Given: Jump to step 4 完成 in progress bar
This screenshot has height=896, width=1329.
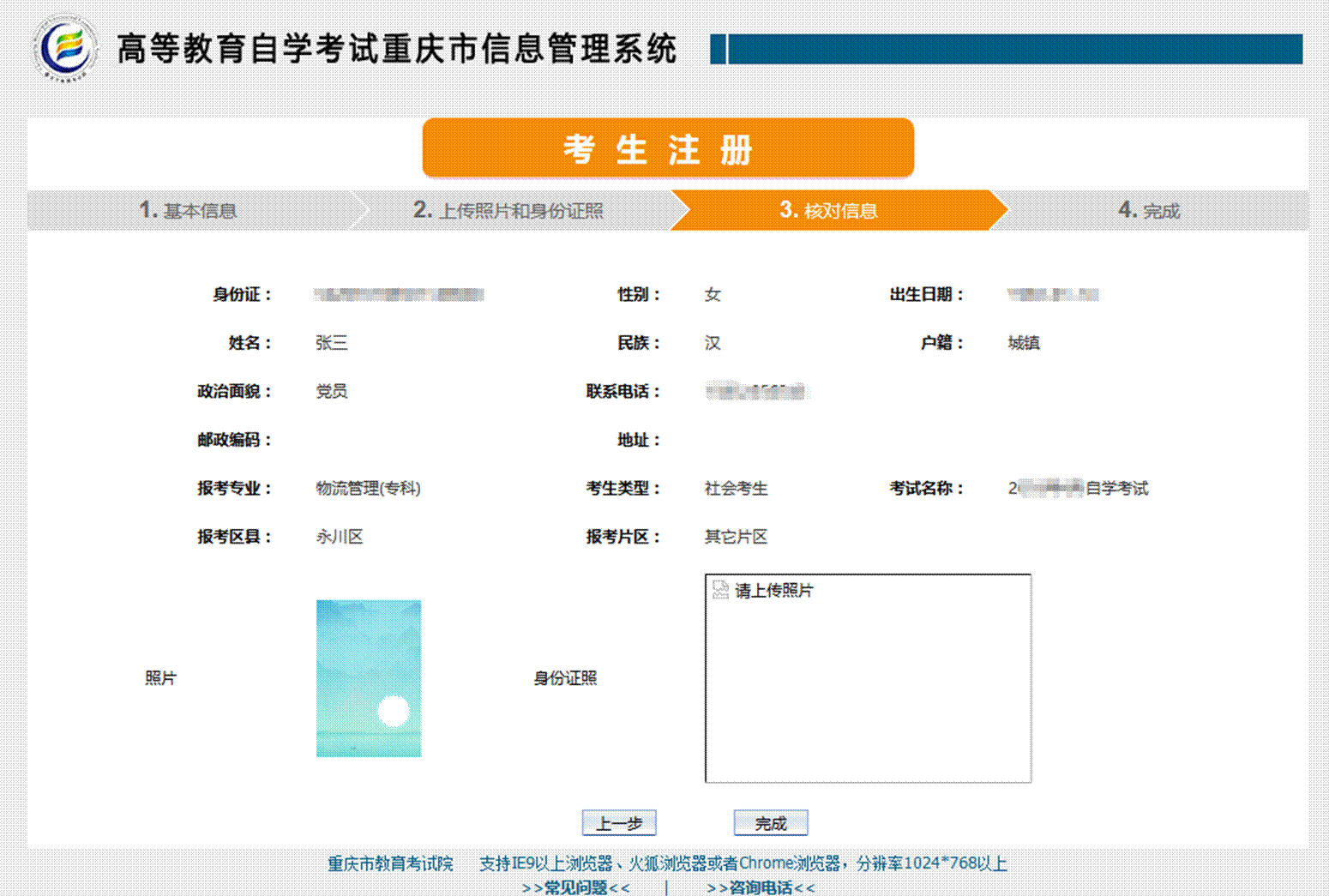Looking at the screenshot, I should (1149, 211).
